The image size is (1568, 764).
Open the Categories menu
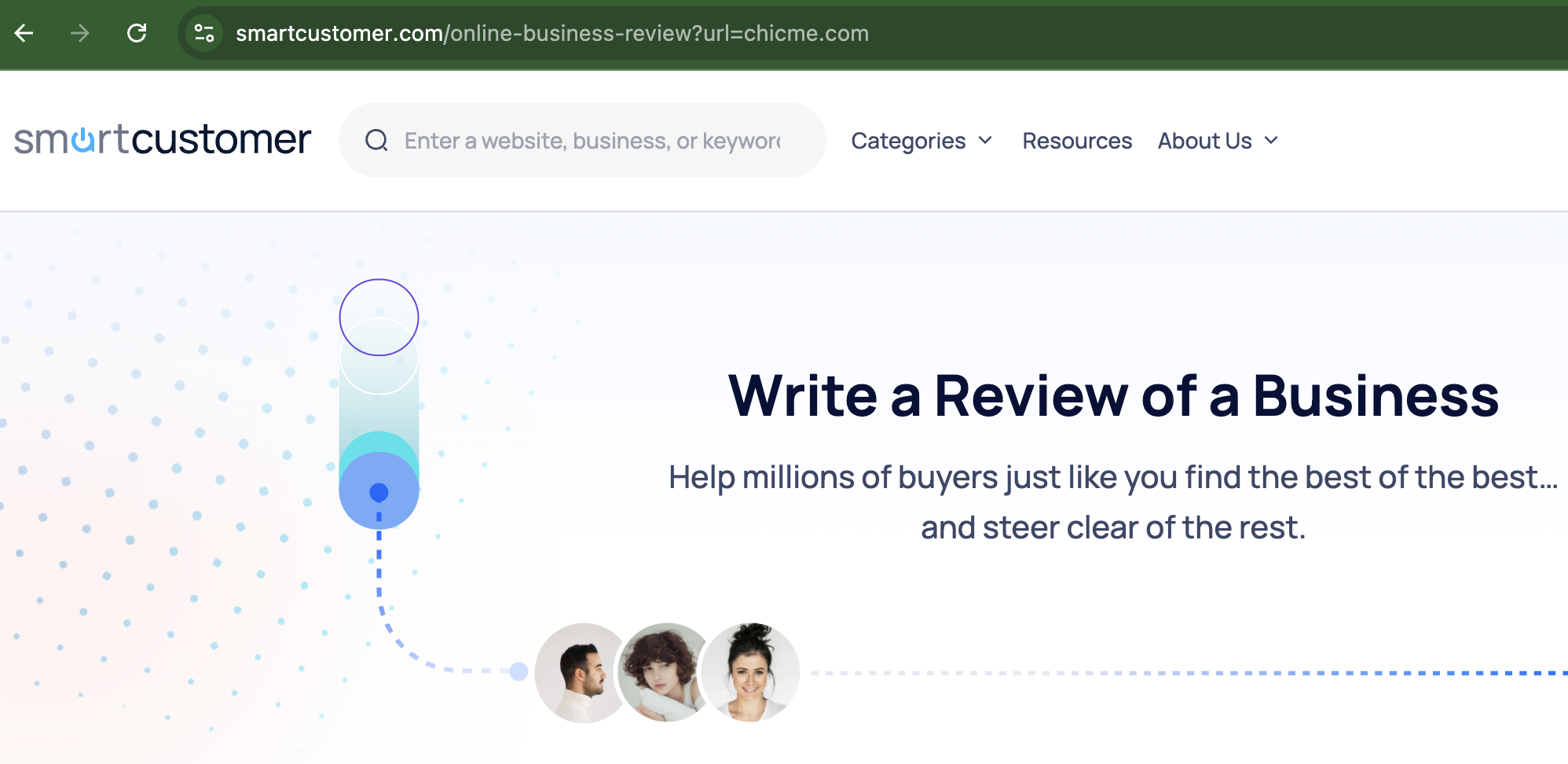921,141
